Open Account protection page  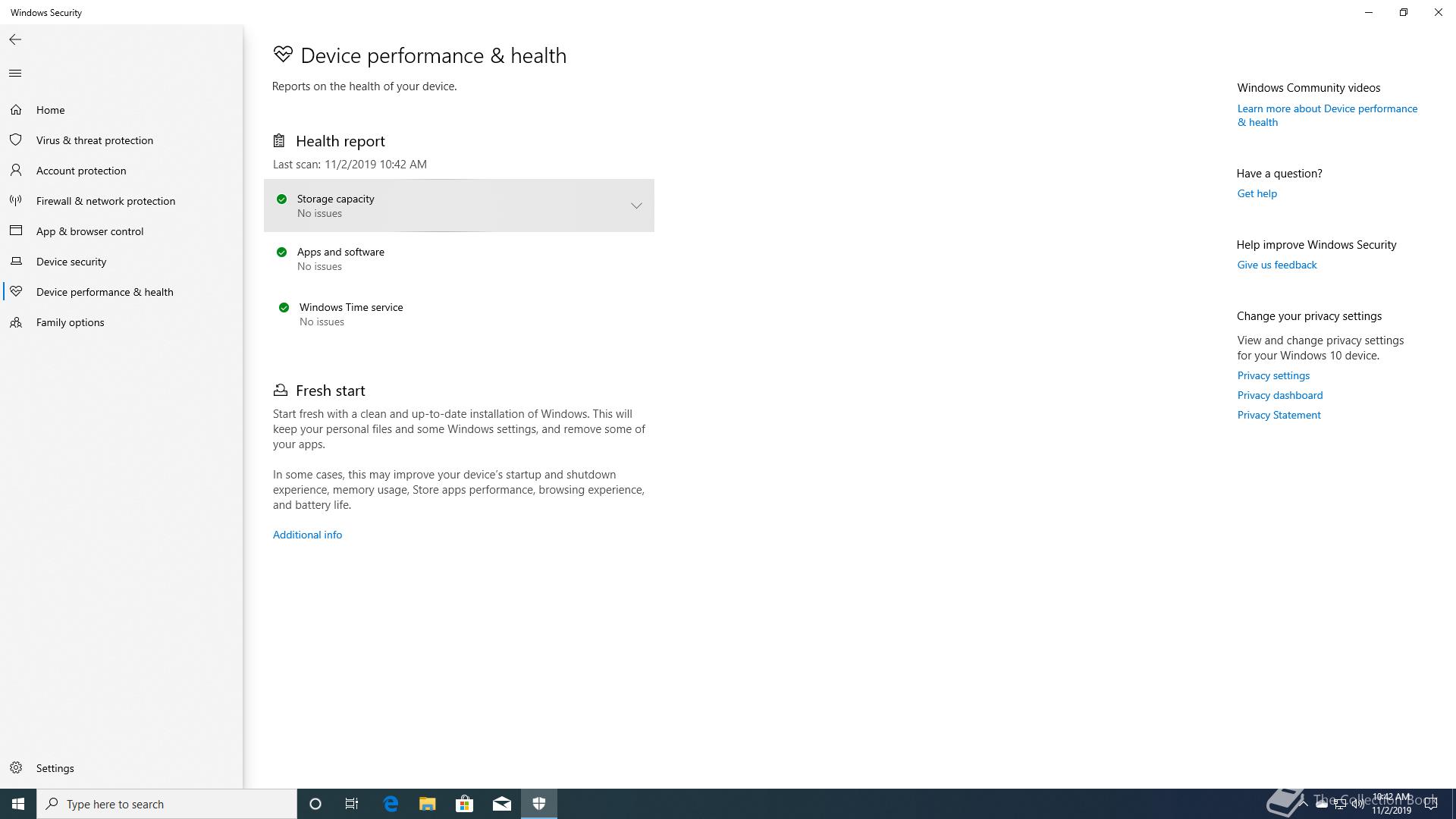121,171
